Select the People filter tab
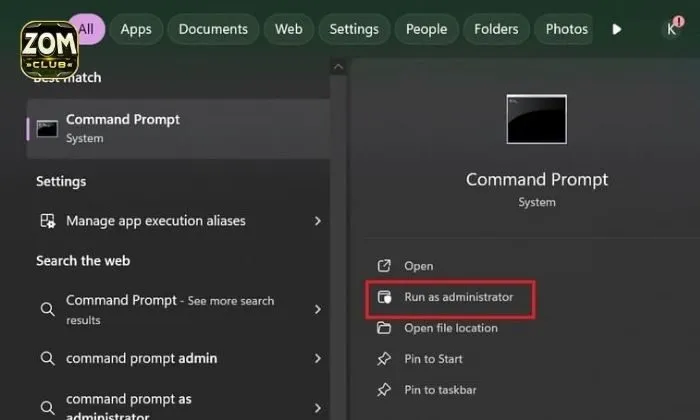This screenshot has width=700, height=420. [x=426, y=29]
